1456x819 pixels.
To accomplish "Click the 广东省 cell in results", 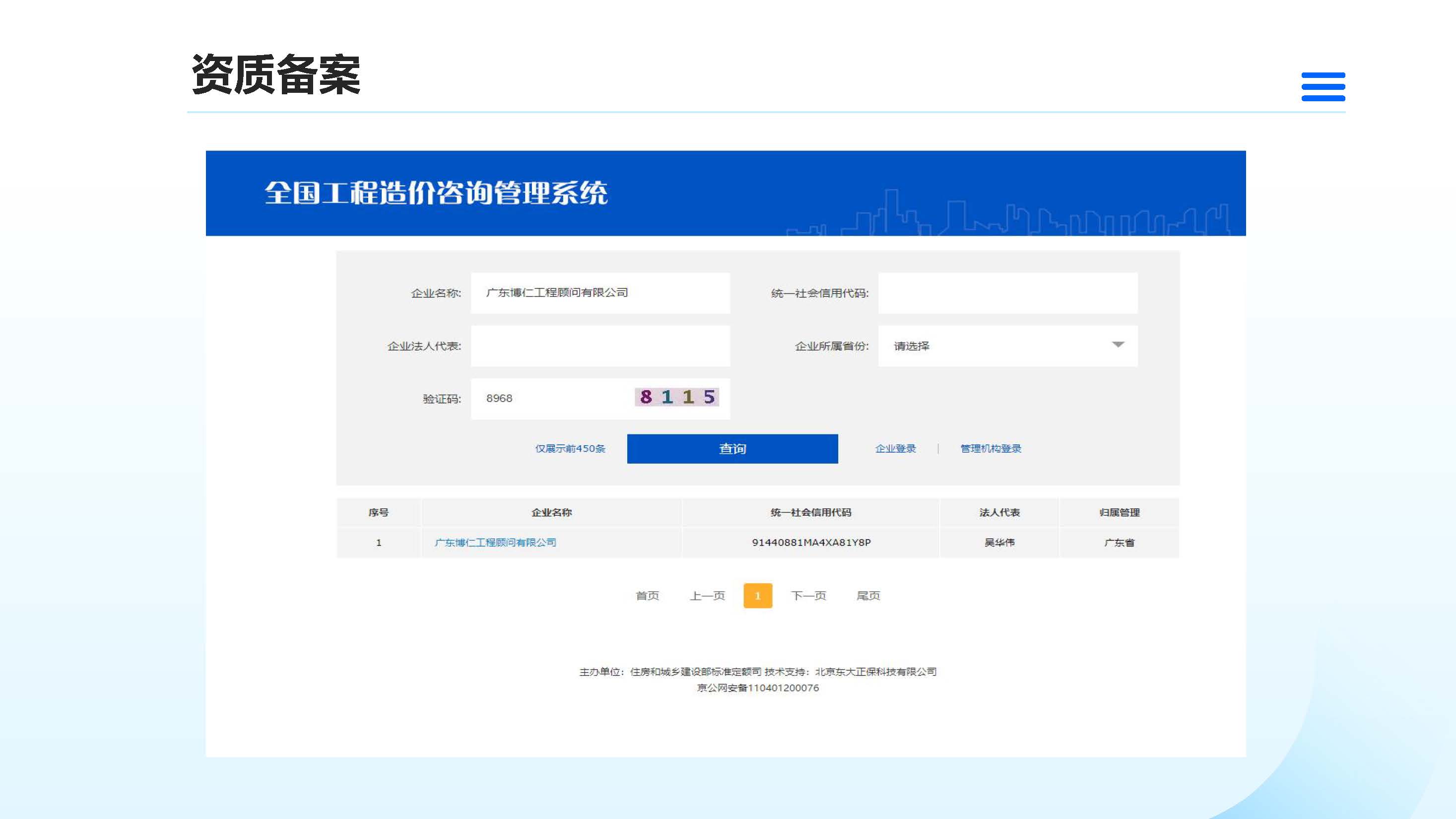I will 1119,543.
